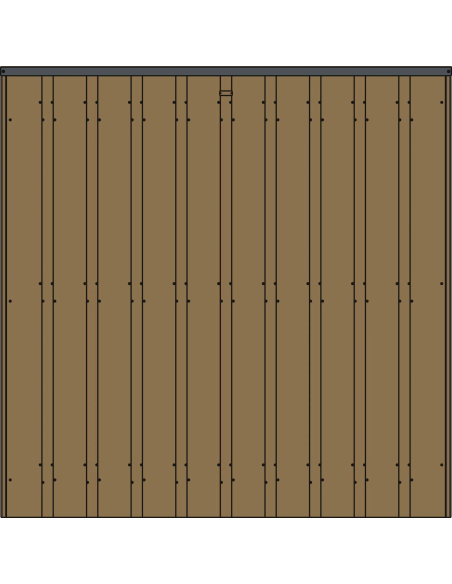Click the screw at top rail's left end
This screenshot has width=452, height=584.
click(3, 71)
